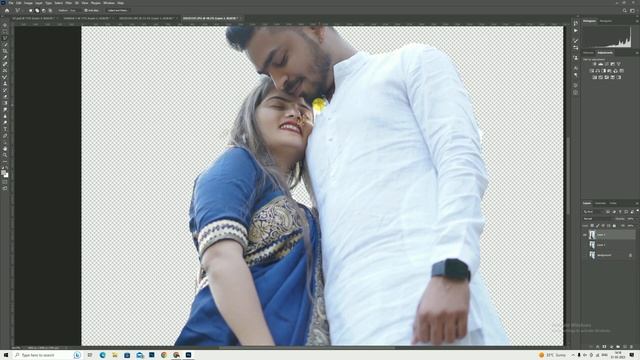Select the Move tool
Screen dimensions: 640x360
coord(5,25)
